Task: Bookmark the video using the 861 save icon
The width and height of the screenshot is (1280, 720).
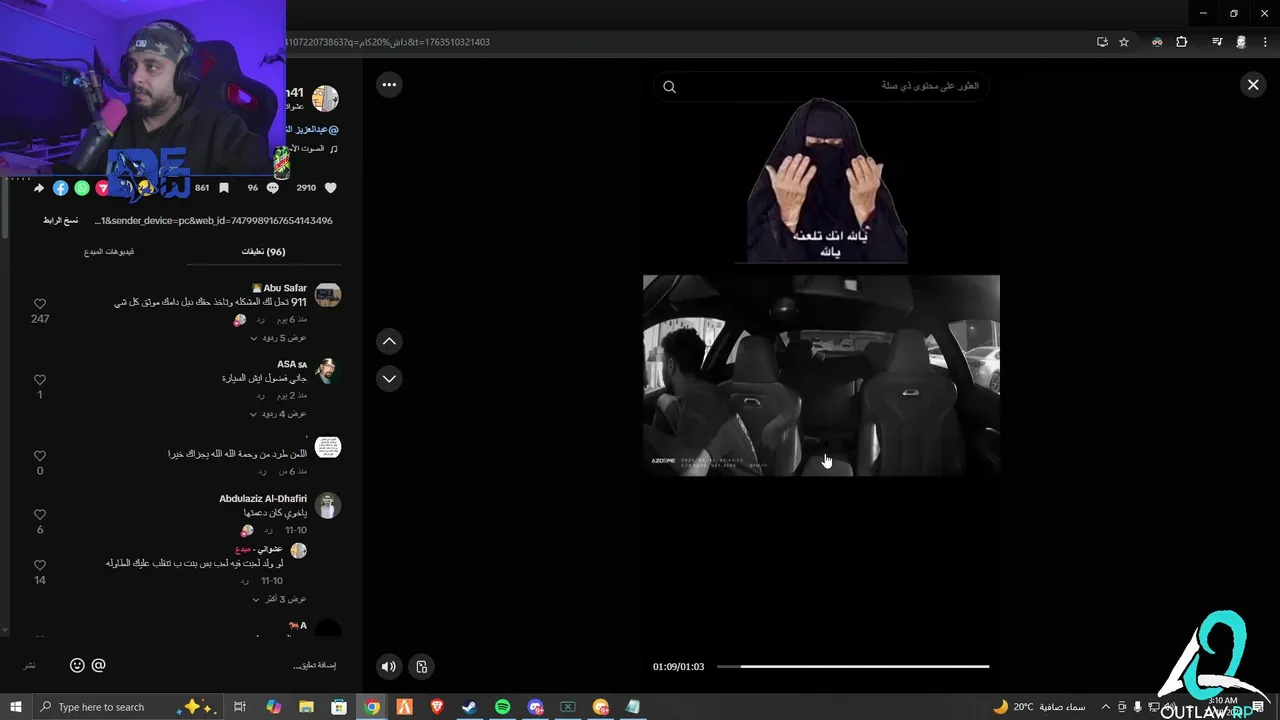Action: (224, 187)
